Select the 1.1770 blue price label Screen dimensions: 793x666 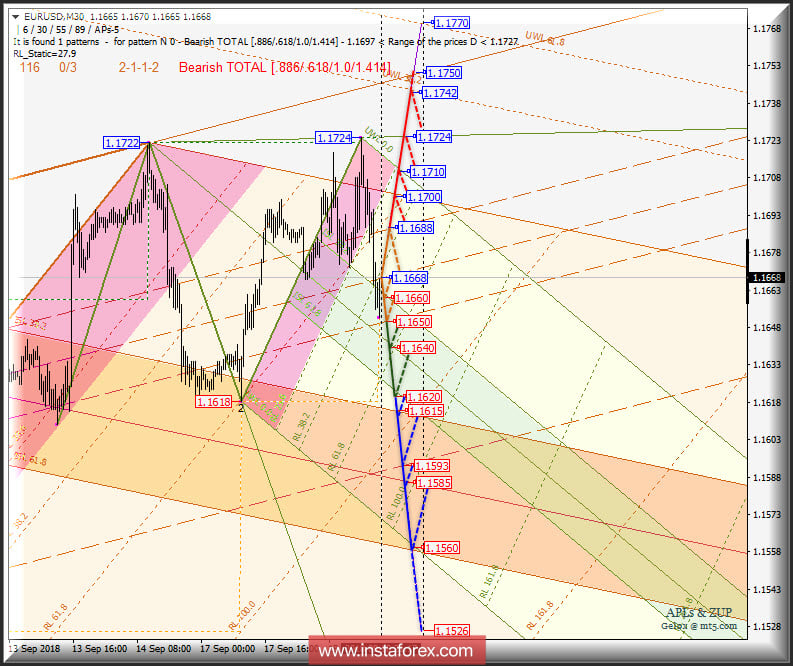pos(452,23)
